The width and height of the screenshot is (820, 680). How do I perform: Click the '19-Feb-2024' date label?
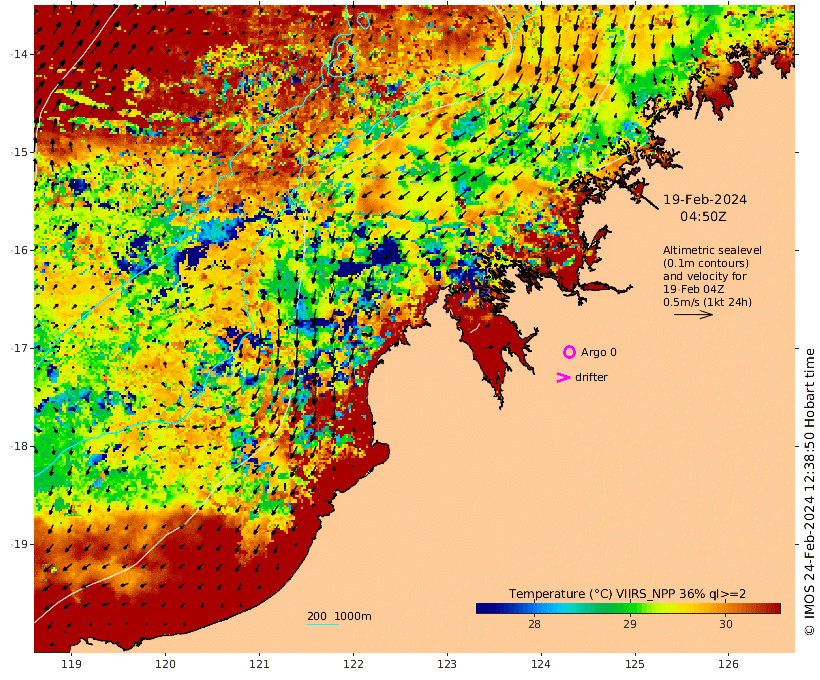click(x=705, y=199)
